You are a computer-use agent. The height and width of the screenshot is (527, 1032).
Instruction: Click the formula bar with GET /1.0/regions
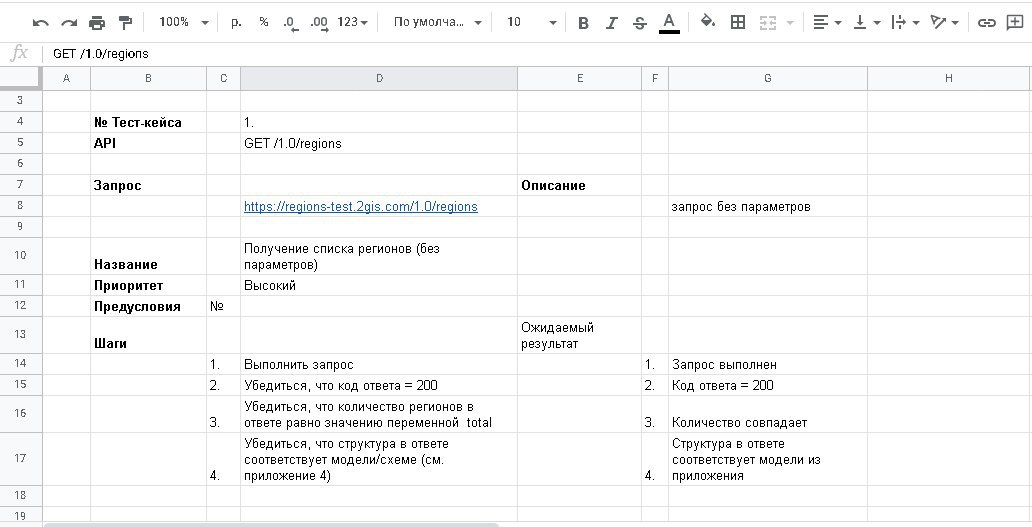click(x=536, y=54)
